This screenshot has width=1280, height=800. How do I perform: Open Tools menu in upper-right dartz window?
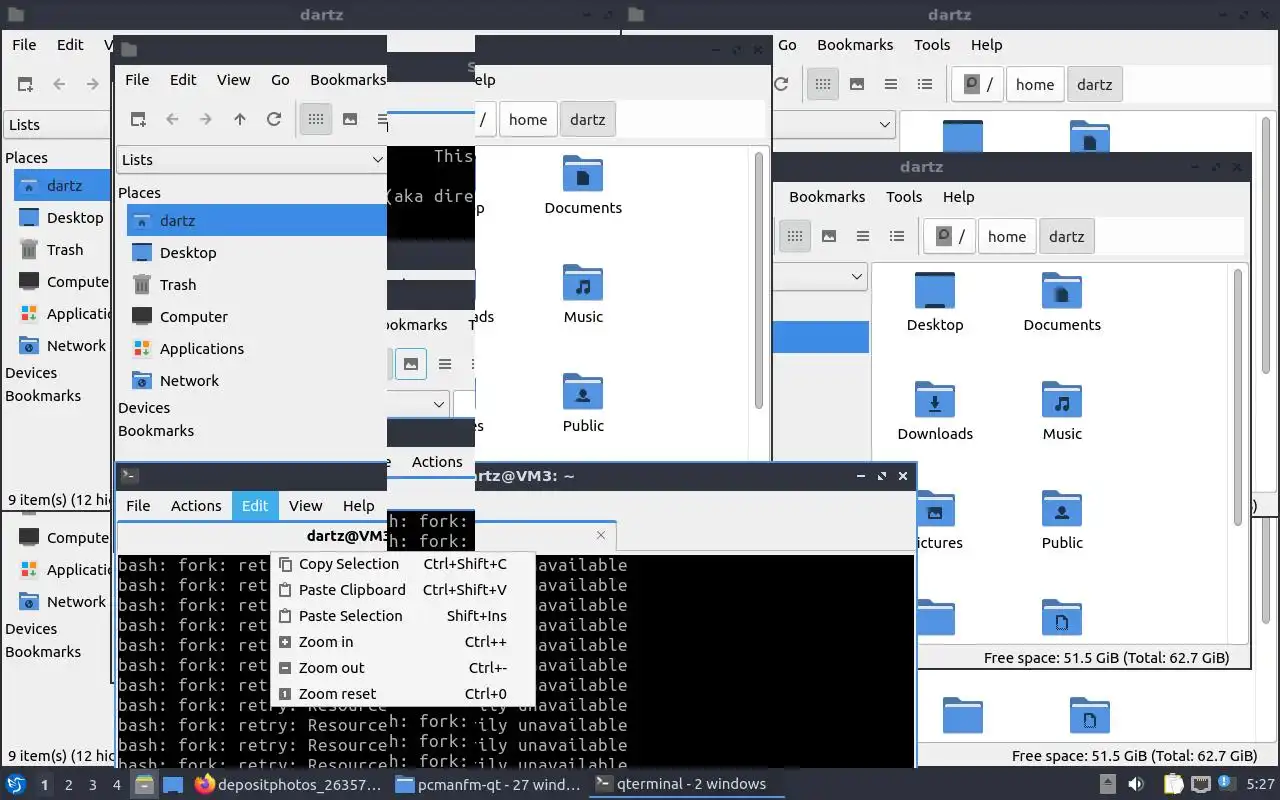click(x=932, y=44)
